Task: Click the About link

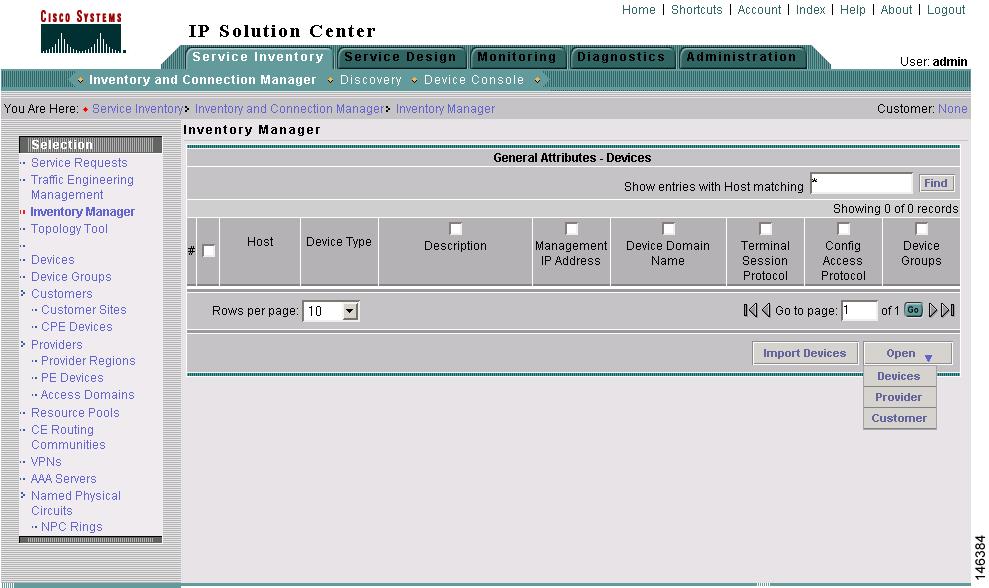Action: coord(896,9)
